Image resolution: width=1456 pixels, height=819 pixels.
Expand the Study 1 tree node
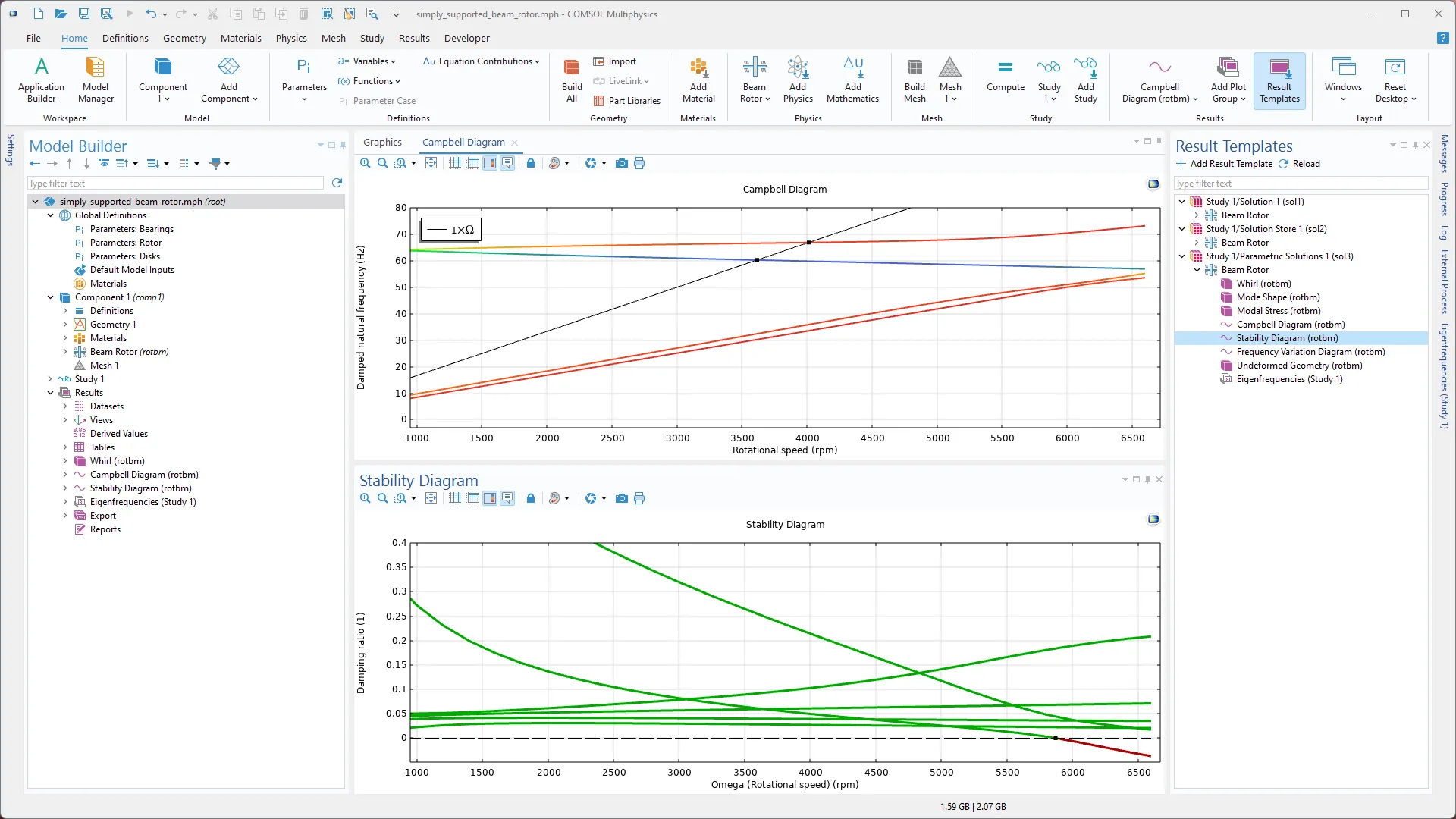tap(50, 379)
